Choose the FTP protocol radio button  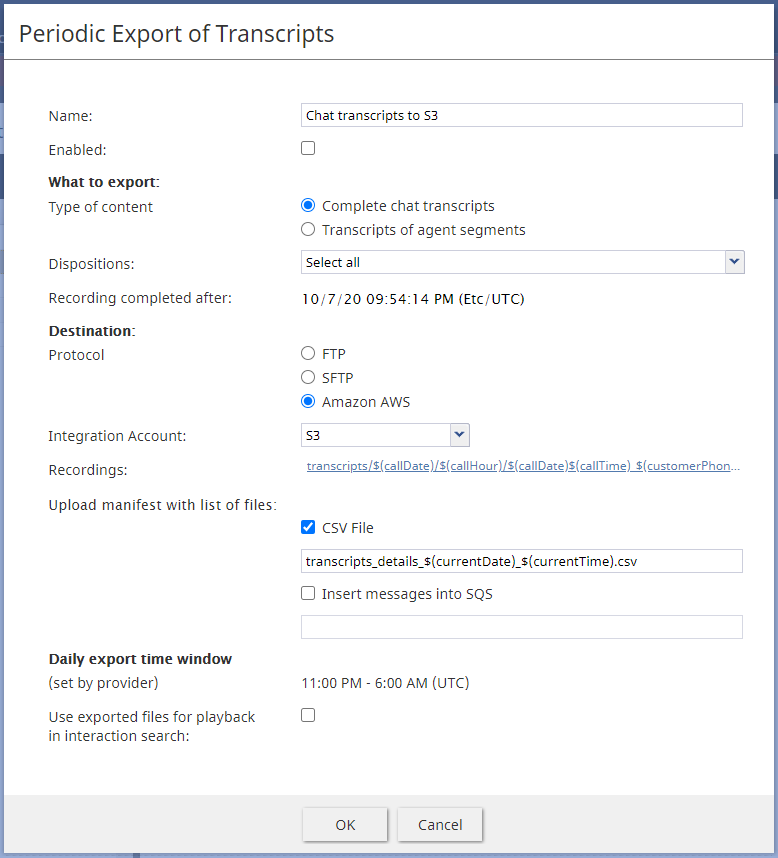(308, 353)
